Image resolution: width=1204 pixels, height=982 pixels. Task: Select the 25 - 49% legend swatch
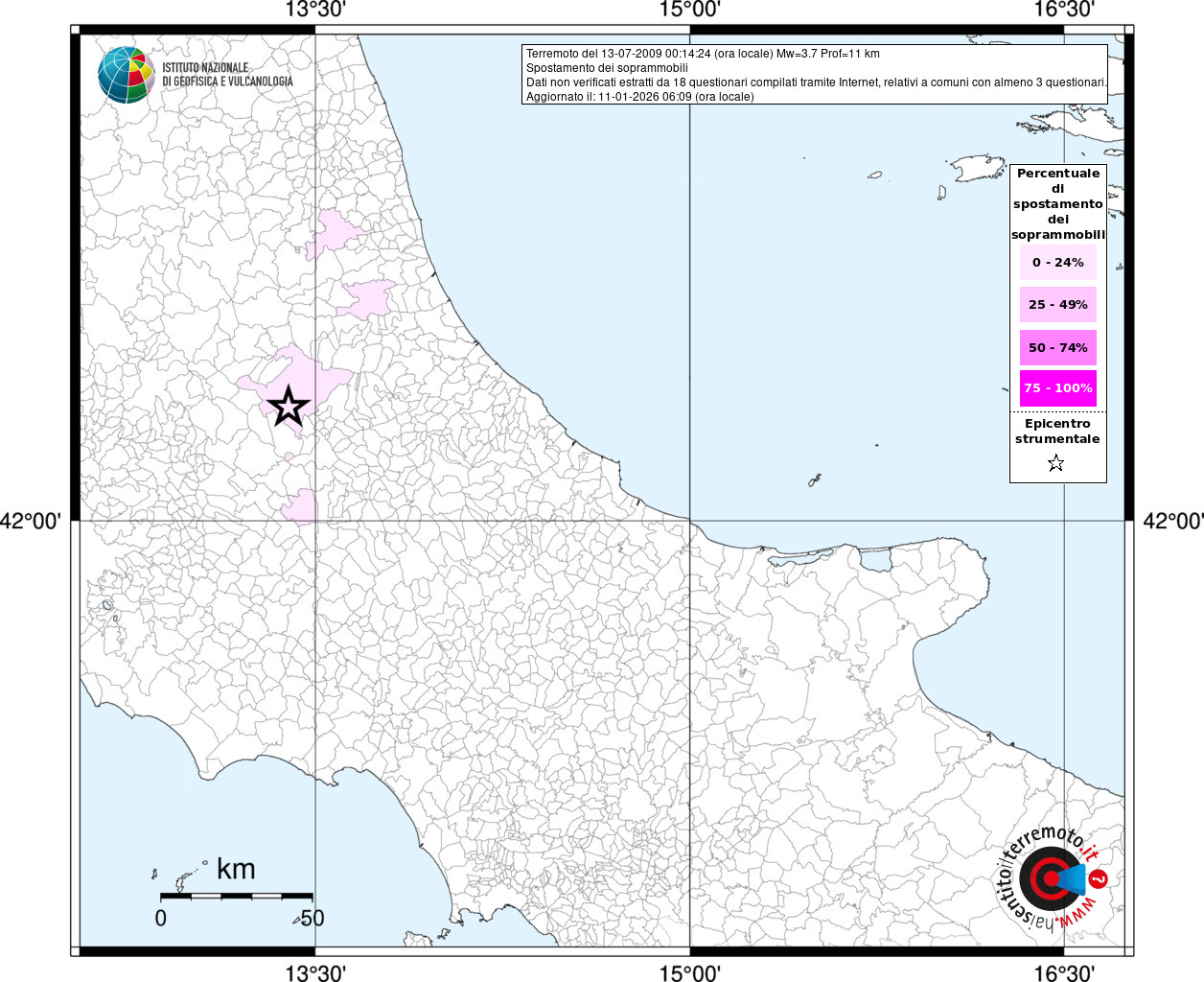click(1057, 305)
